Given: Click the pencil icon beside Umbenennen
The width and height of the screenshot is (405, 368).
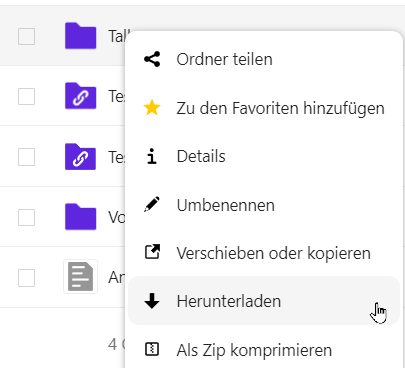Looking at the screenshot, I should click(152, 205).
